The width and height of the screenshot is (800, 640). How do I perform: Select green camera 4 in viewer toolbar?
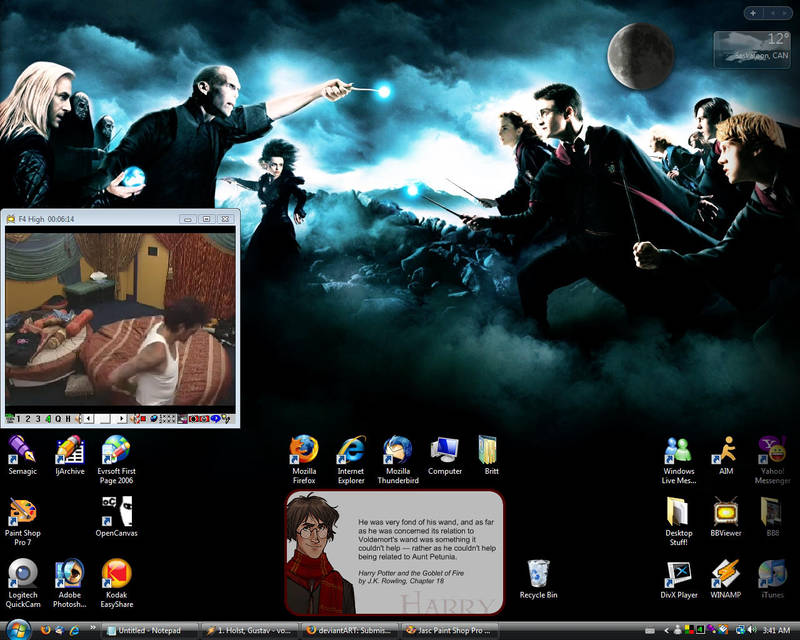(48, 419)
